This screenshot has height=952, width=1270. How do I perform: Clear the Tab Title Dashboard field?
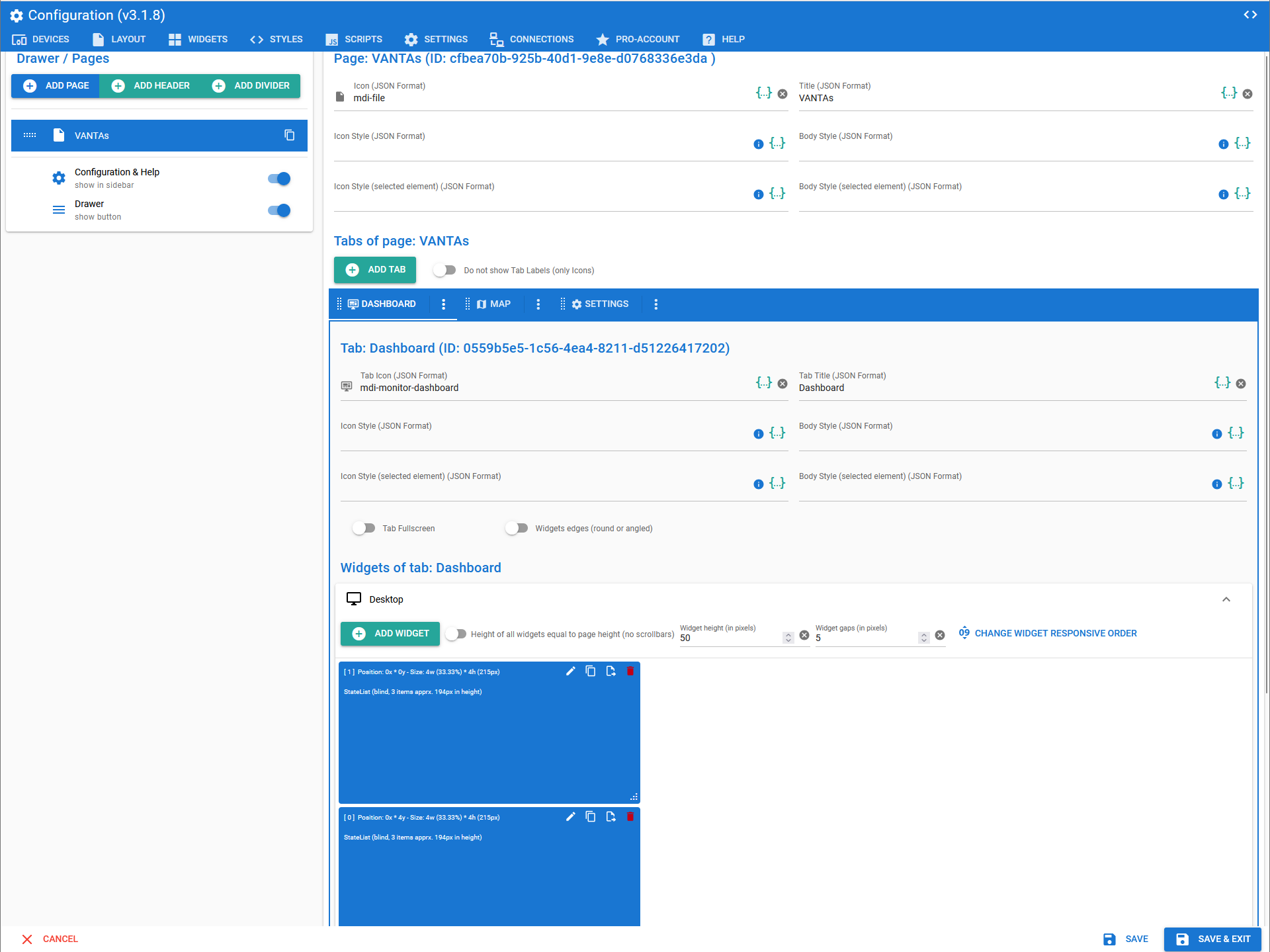pos(1241,384)
